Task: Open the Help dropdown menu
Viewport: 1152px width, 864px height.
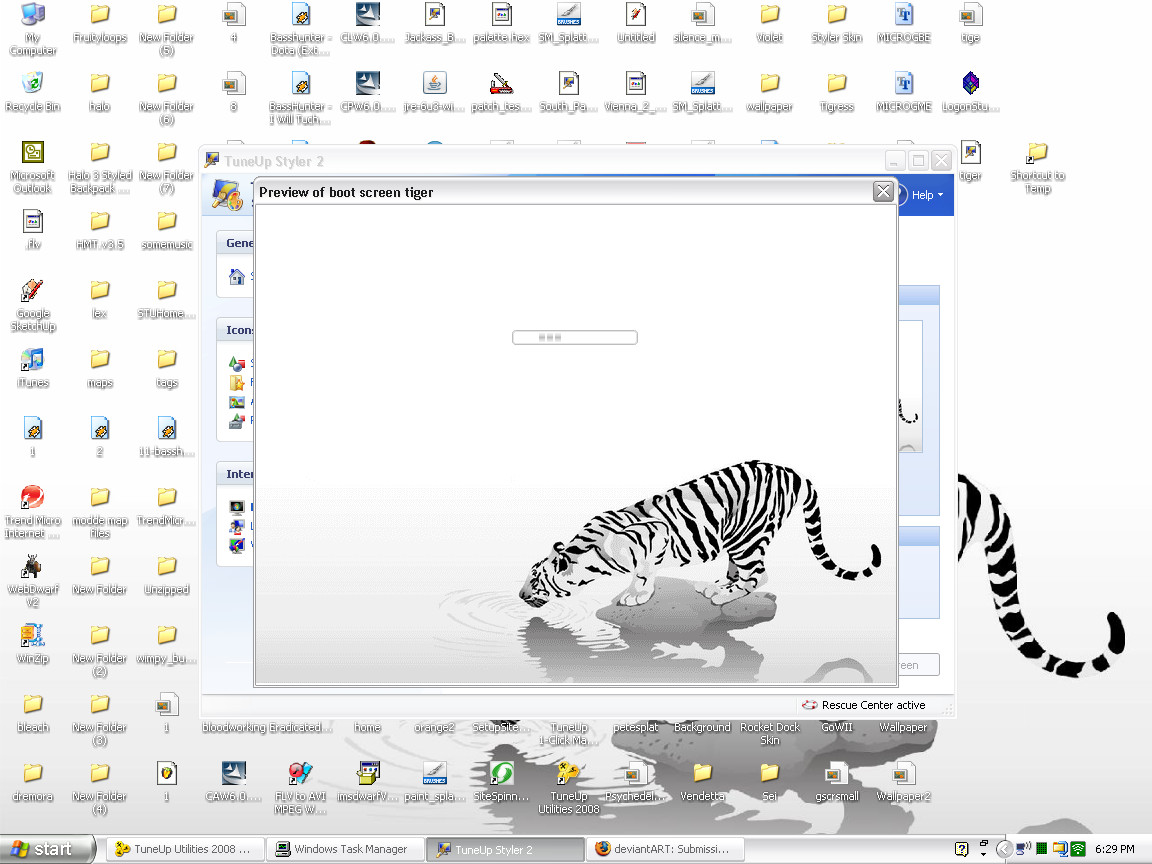Action: click(922, 195)
